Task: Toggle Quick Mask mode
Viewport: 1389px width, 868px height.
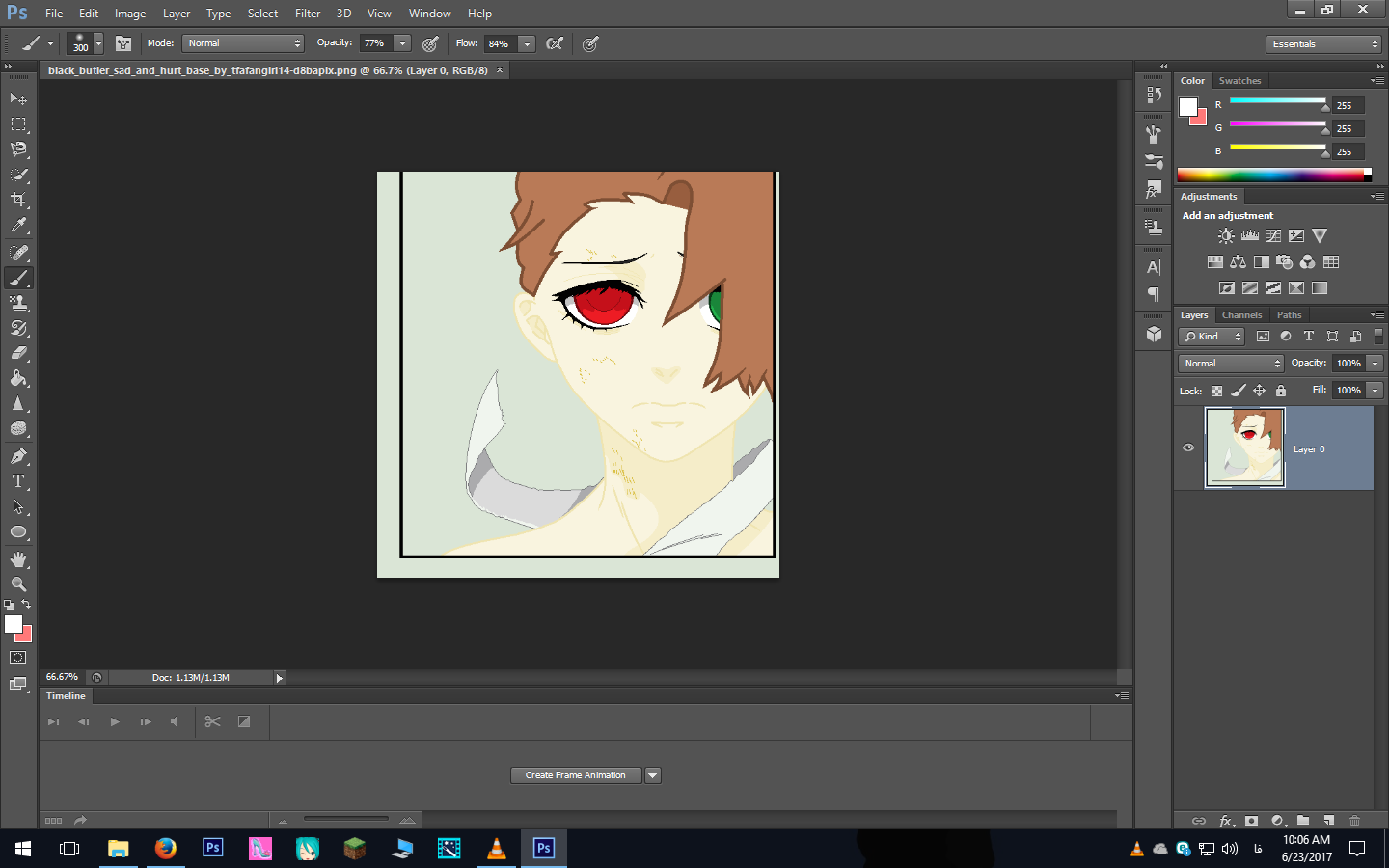Action: point(18,658)
